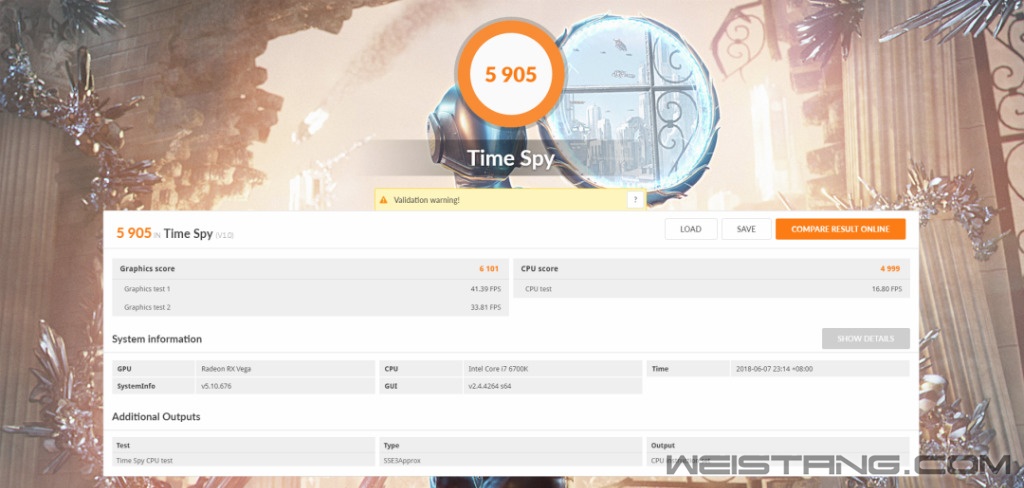
Task: Click the Time Spy title banner
Action: pyautogui.click(x=511, y=159)
